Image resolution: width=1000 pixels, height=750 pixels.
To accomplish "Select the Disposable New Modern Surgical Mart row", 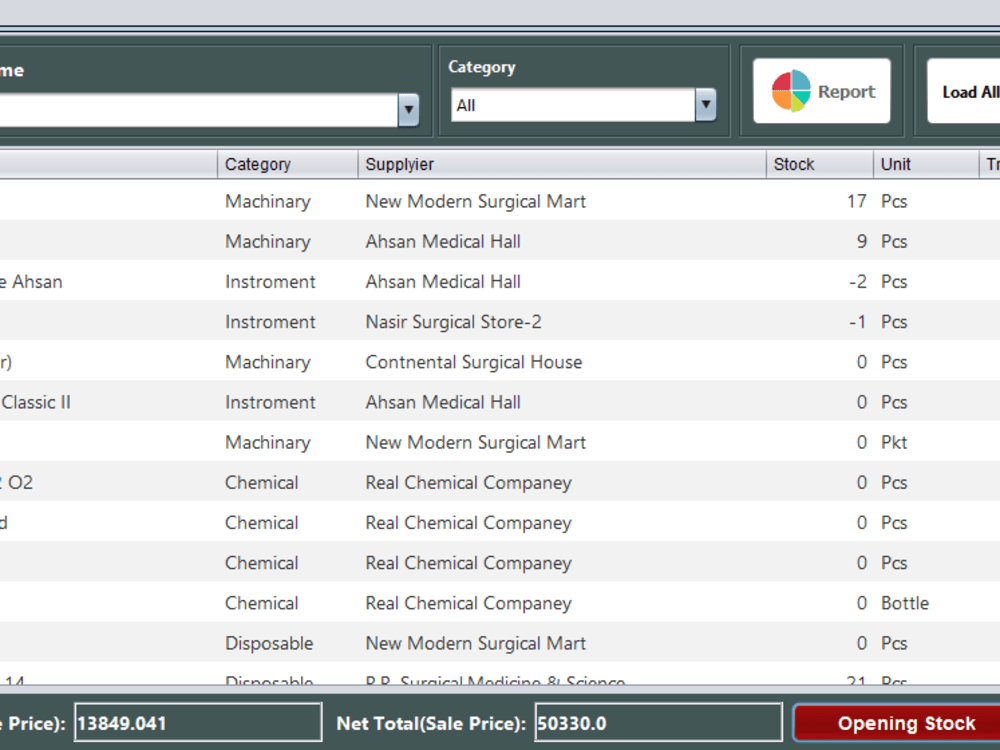I will tap(500, 643).
